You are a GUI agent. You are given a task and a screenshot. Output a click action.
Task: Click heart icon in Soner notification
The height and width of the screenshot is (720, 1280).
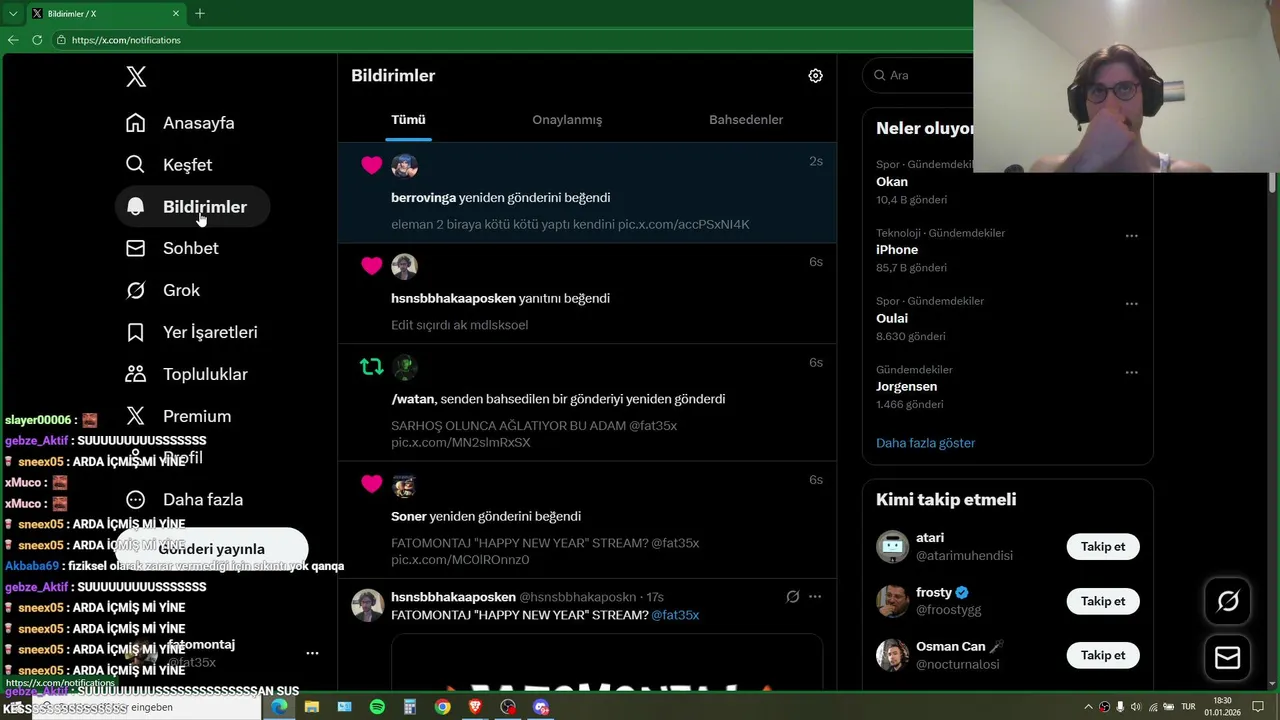tap(371, 484)
